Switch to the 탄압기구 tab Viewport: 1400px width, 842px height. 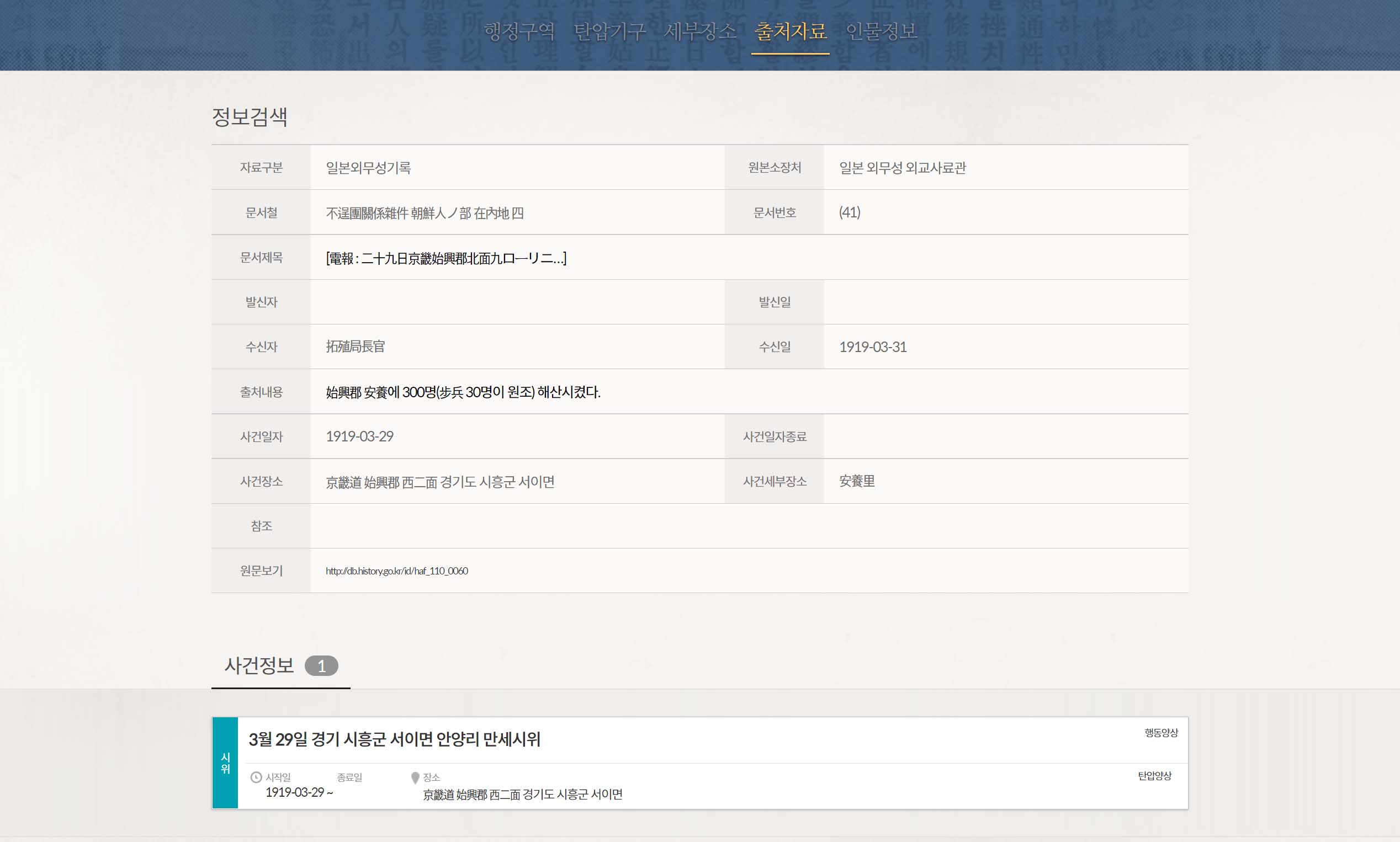click(x=609, y=31)
